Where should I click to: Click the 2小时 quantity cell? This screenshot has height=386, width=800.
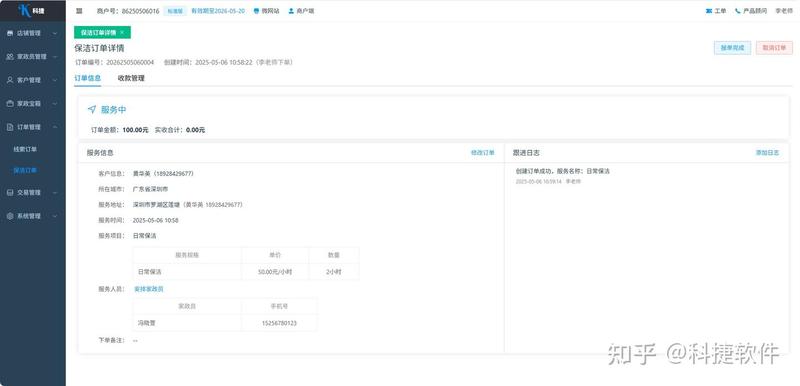coord(334,272)
